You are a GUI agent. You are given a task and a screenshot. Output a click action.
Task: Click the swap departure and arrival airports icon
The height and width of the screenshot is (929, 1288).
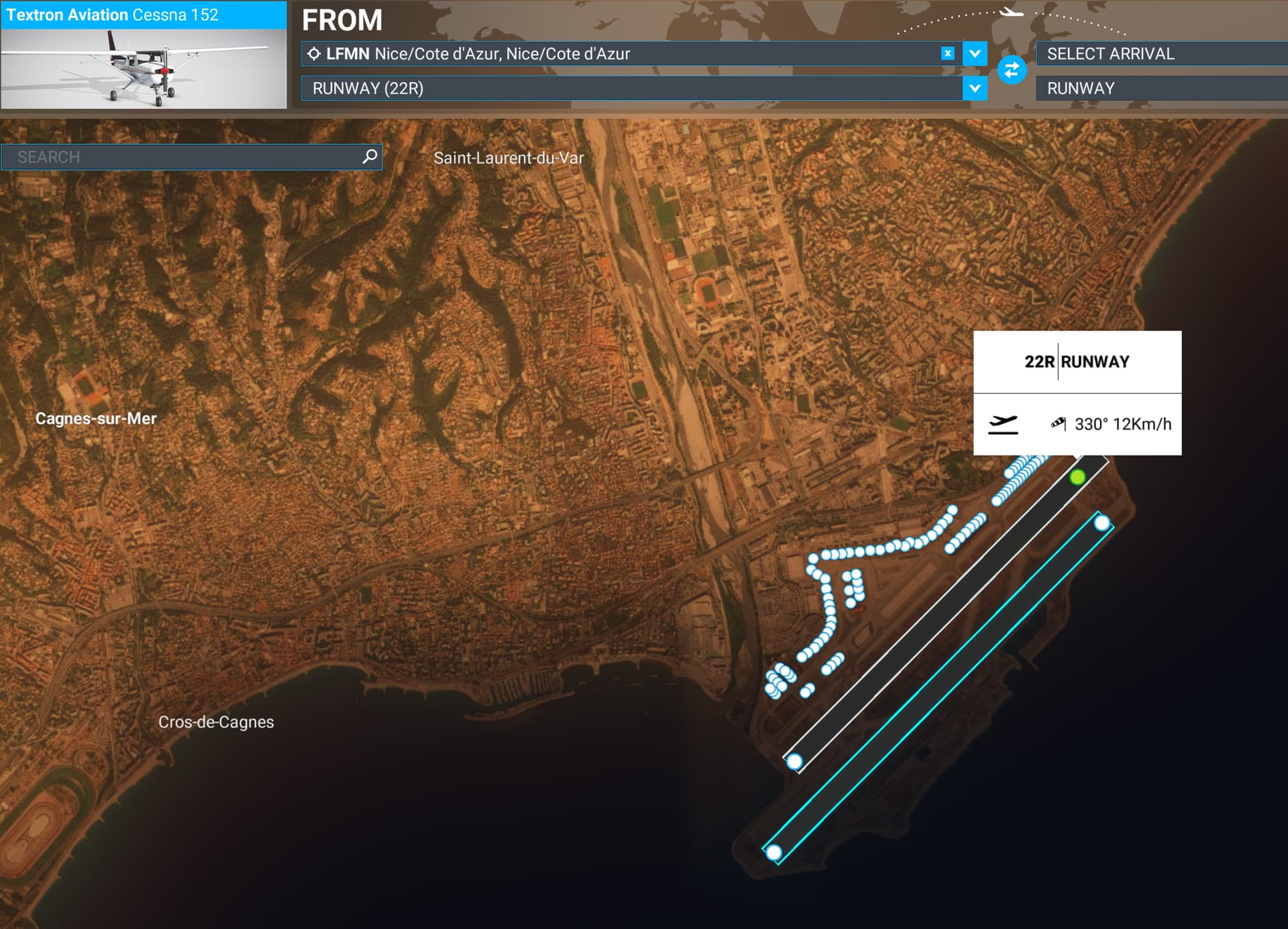point(1012,70)
